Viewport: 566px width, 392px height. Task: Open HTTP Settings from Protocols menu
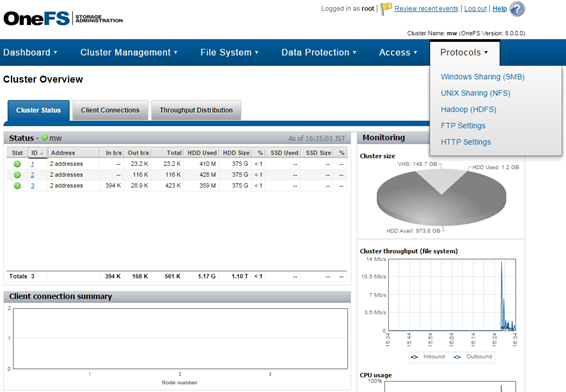point(466,141)
